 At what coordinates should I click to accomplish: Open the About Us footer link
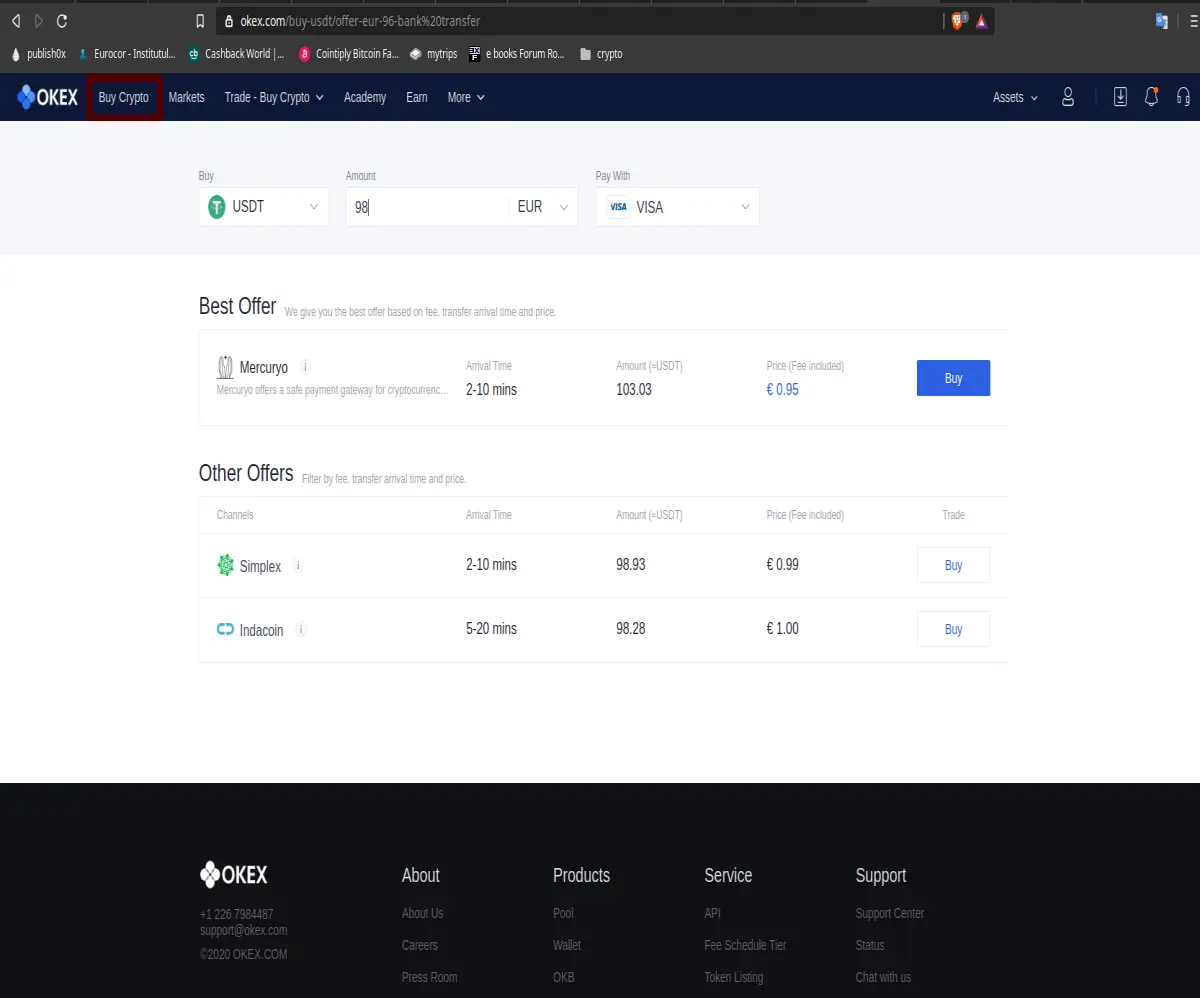423,913
